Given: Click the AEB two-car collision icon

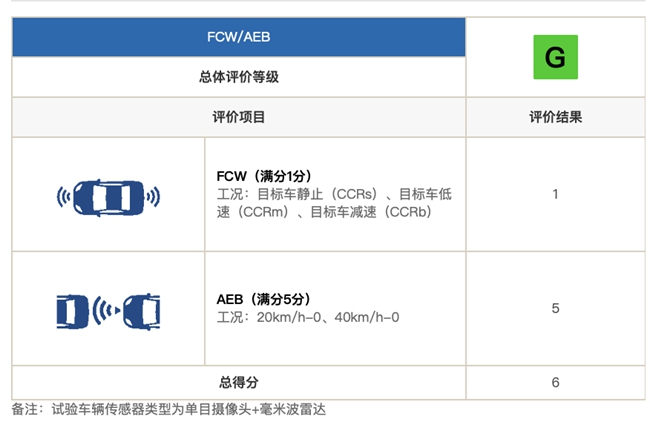Looking at the screenshot, I should point(108,311).
